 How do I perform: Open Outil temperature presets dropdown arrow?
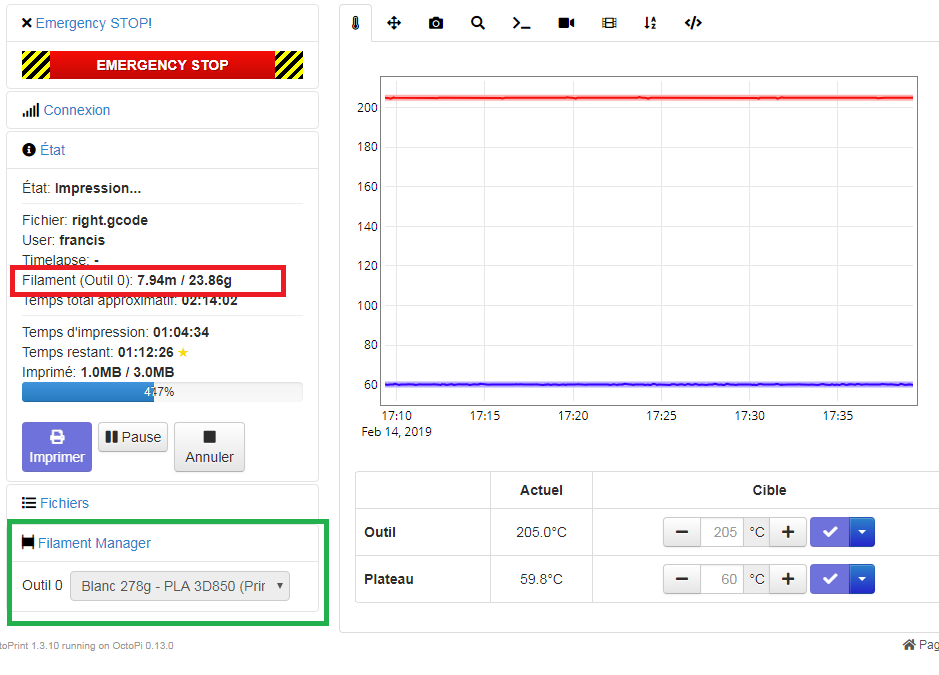coord(862,532)
